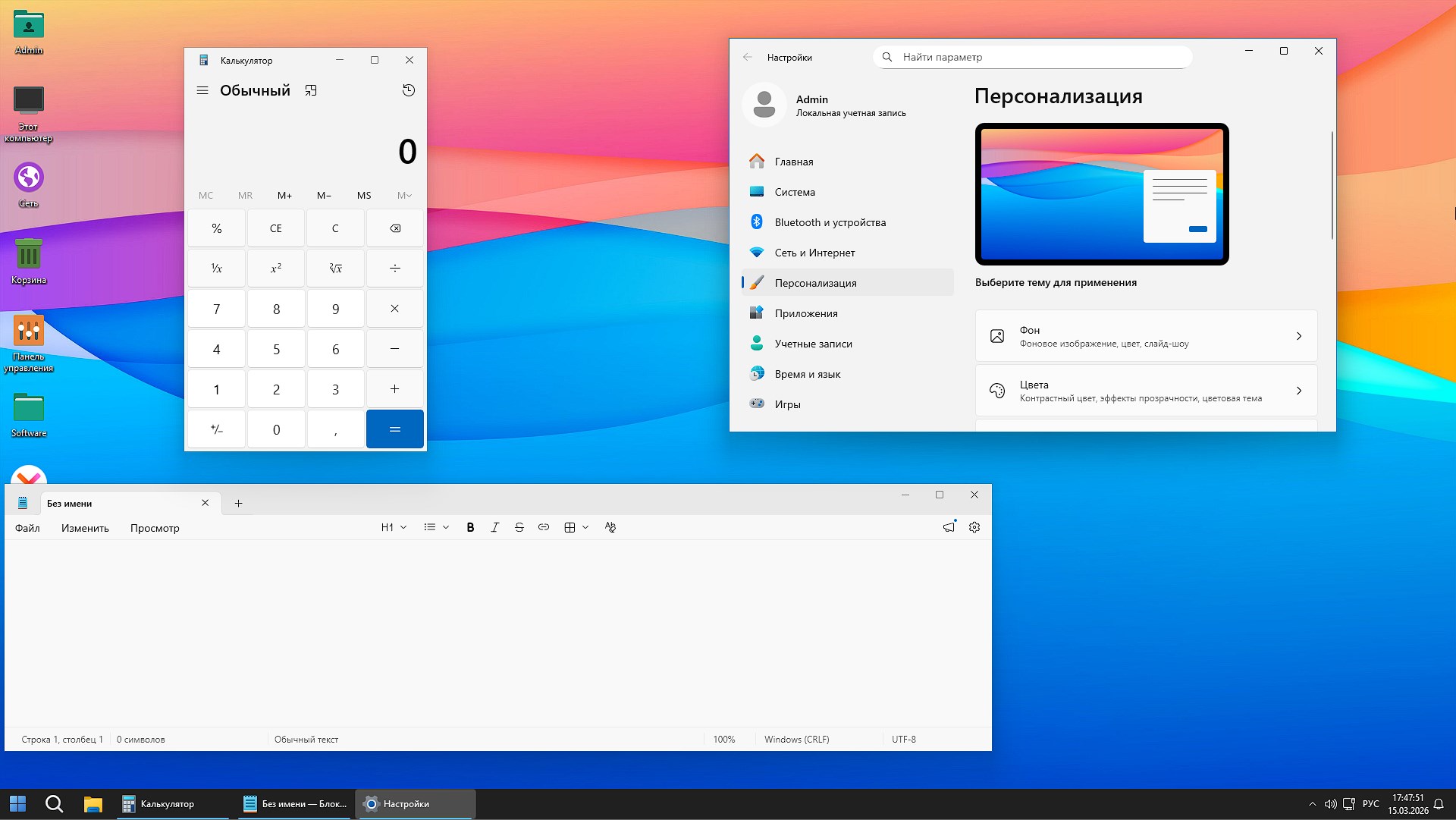Open calculator history icon
1456x820 pixels.
coord(409,90)
